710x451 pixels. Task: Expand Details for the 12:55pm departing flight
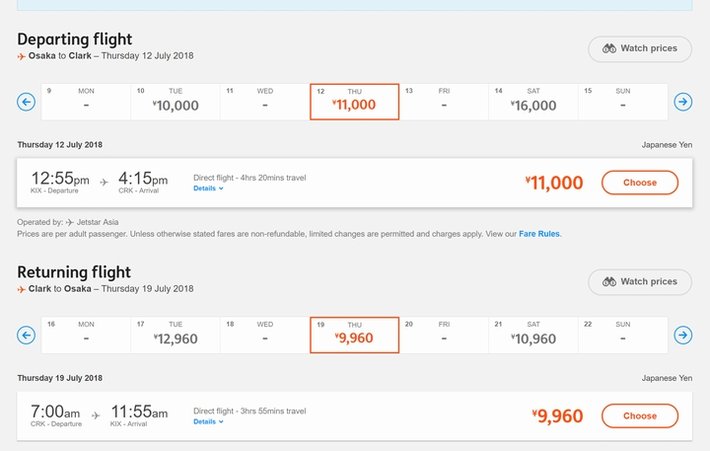pos(208,188)
